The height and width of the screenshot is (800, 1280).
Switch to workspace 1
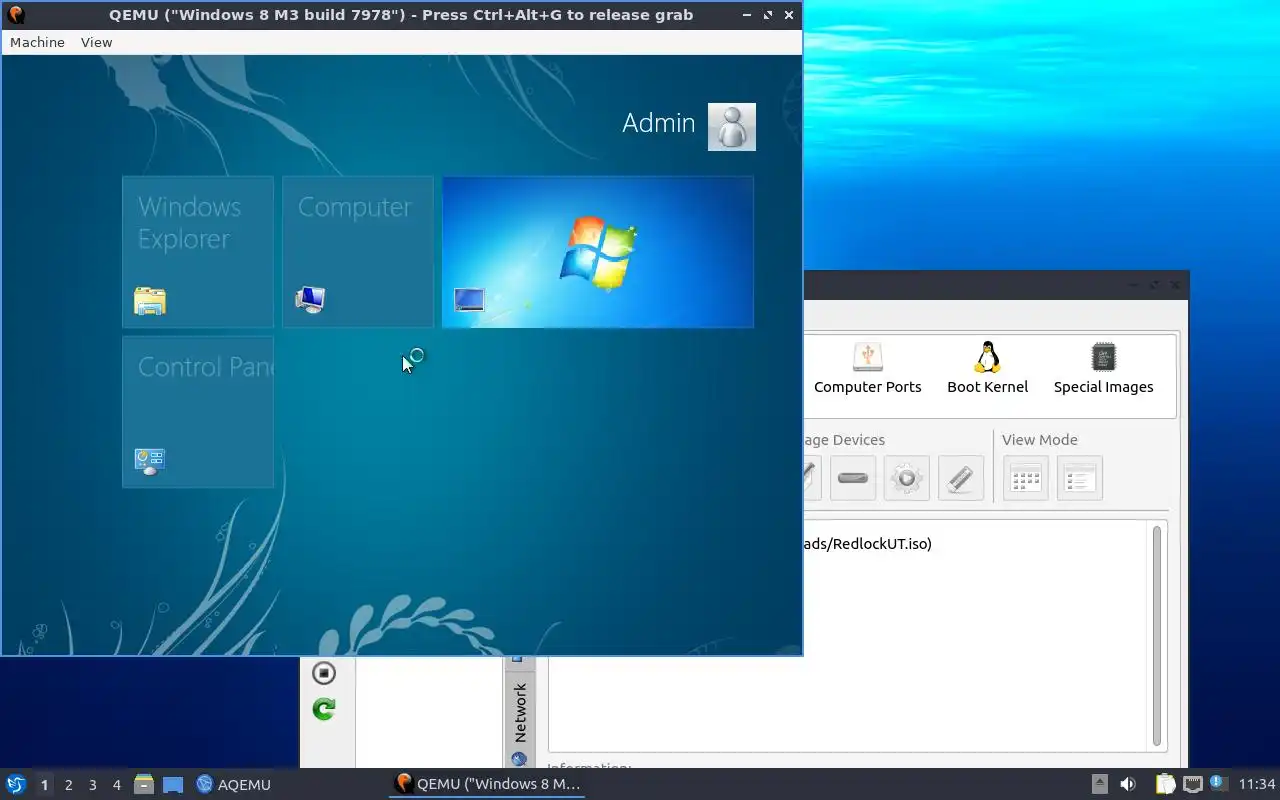[44, 785]
